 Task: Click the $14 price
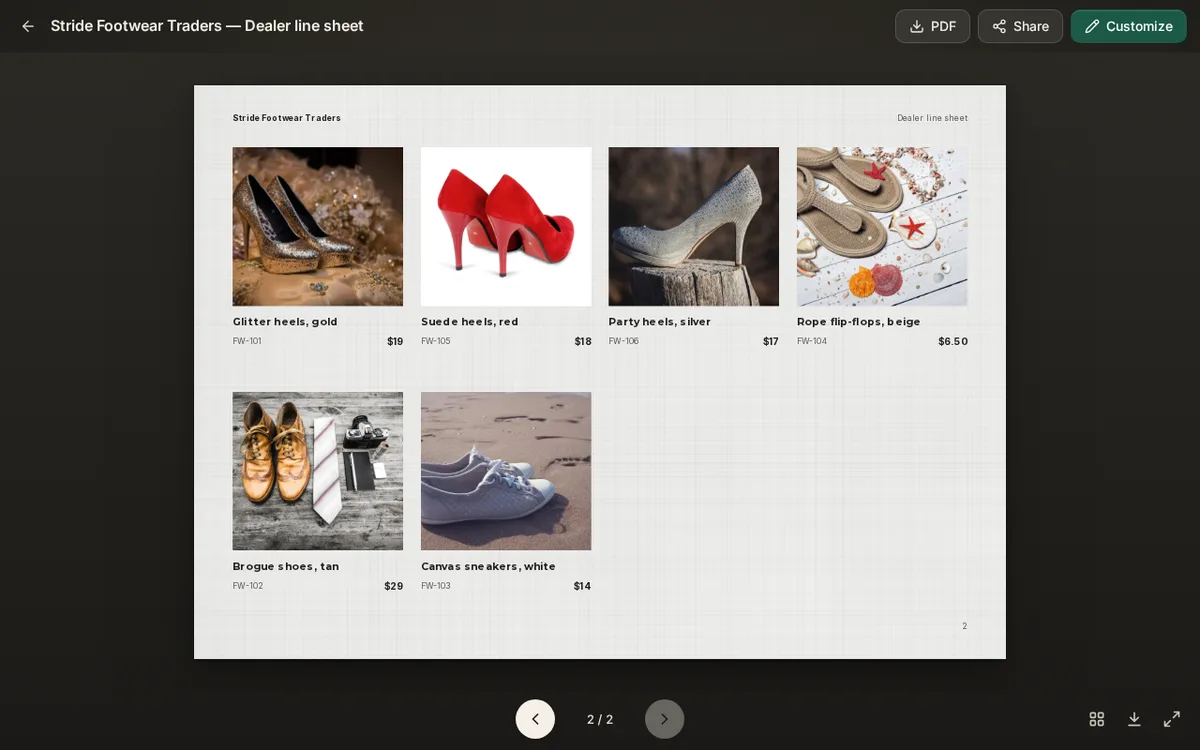pyautogui.click(x=582, y=586)
